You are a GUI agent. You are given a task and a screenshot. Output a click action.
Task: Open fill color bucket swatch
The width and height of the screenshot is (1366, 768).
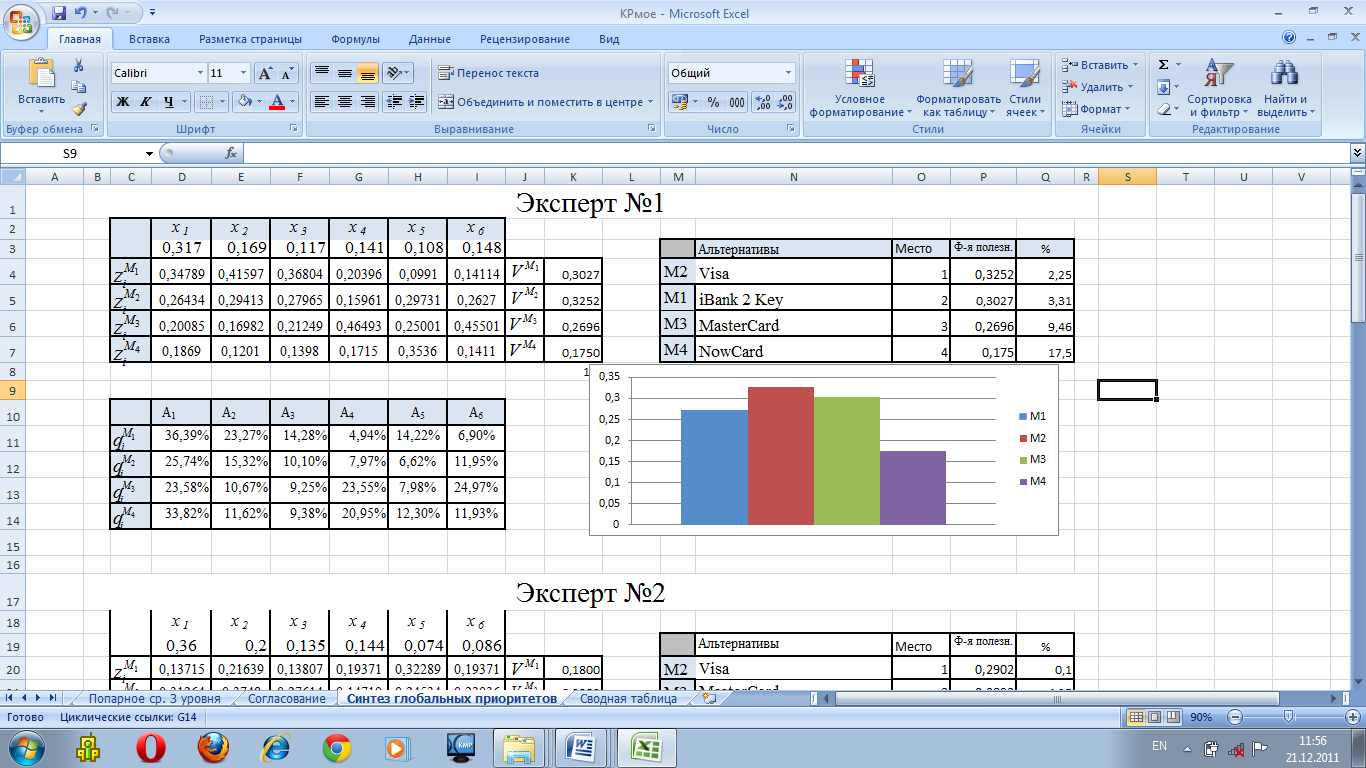point(243,102)
